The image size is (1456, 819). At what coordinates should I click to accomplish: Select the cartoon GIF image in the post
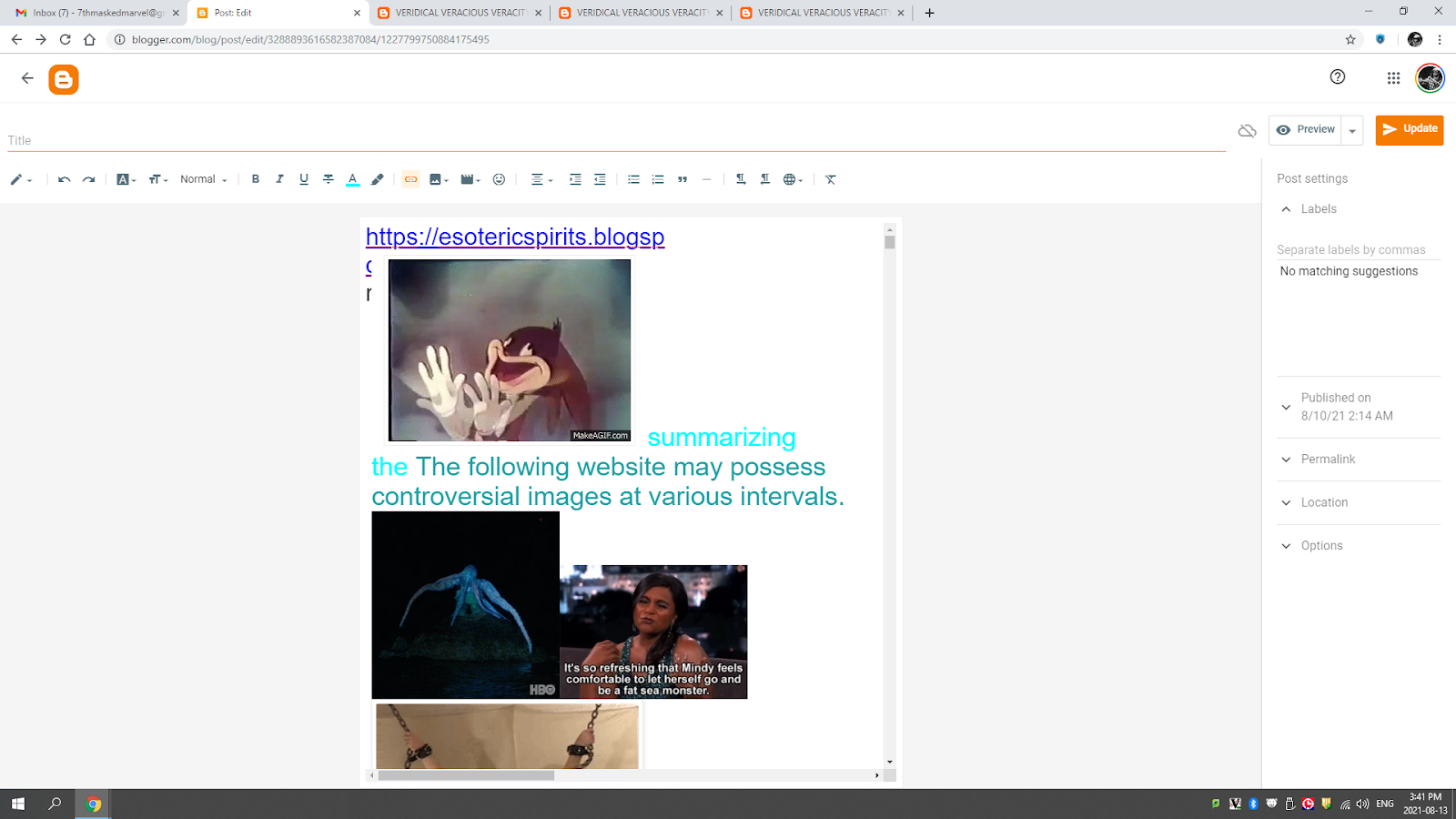[510, 350]
